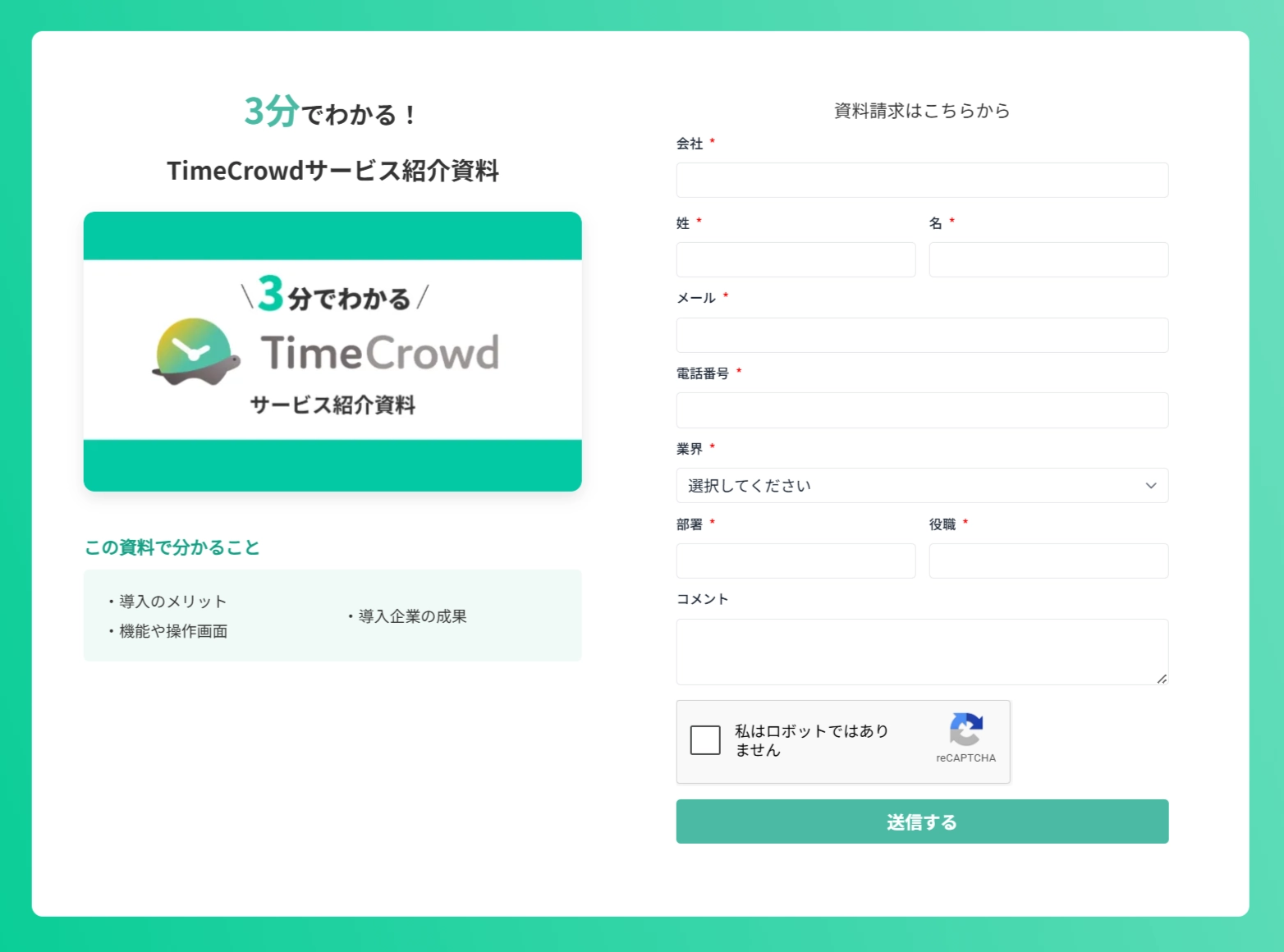Click the メール email input field
Viewport: 1284px width, 952px height.
[922, 335]
